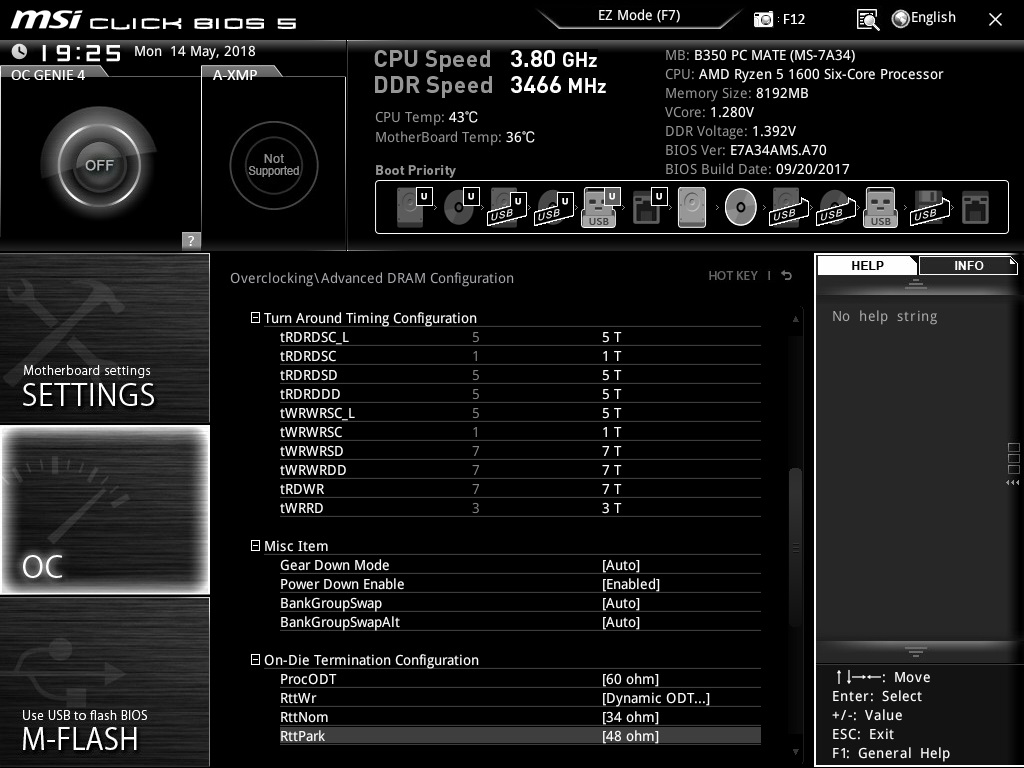Go back using the return arrow icon
Image resolution: width=1024 pixels, height=768 pixels.
pos(787,276)
